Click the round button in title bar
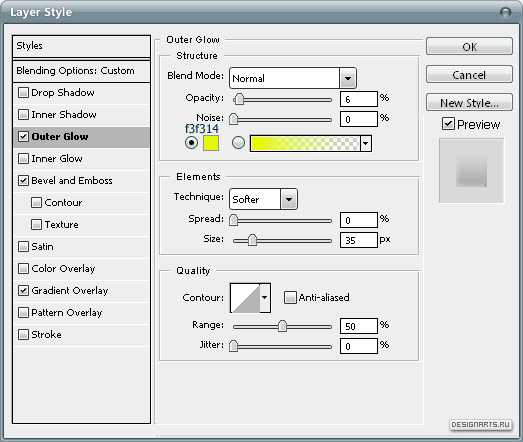 (506, 13)
